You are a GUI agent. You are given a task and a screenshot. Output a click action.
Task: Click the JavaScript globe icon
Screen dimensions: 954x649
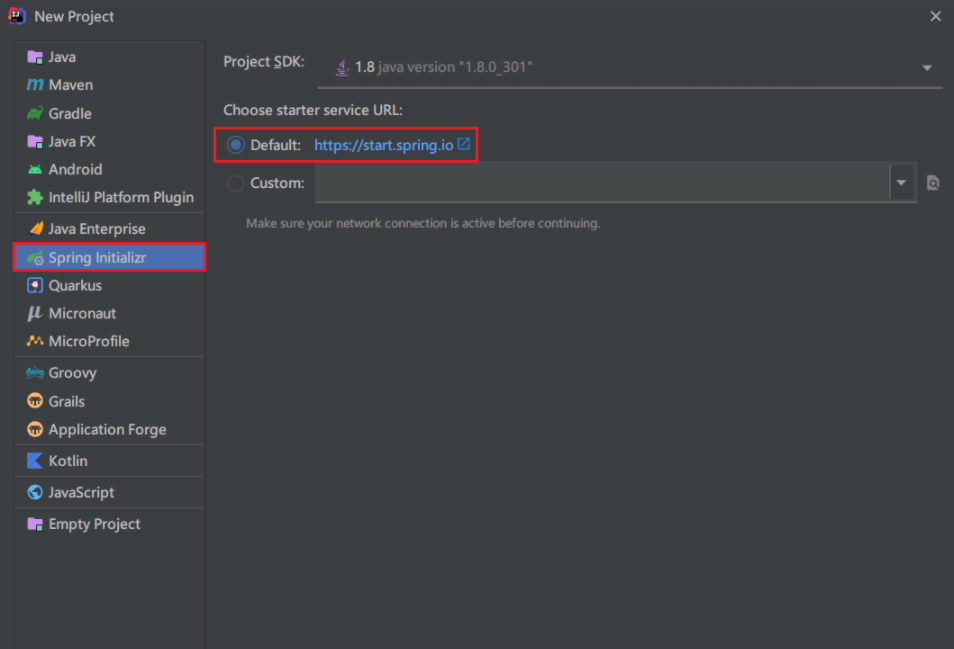tap(35, 492)
